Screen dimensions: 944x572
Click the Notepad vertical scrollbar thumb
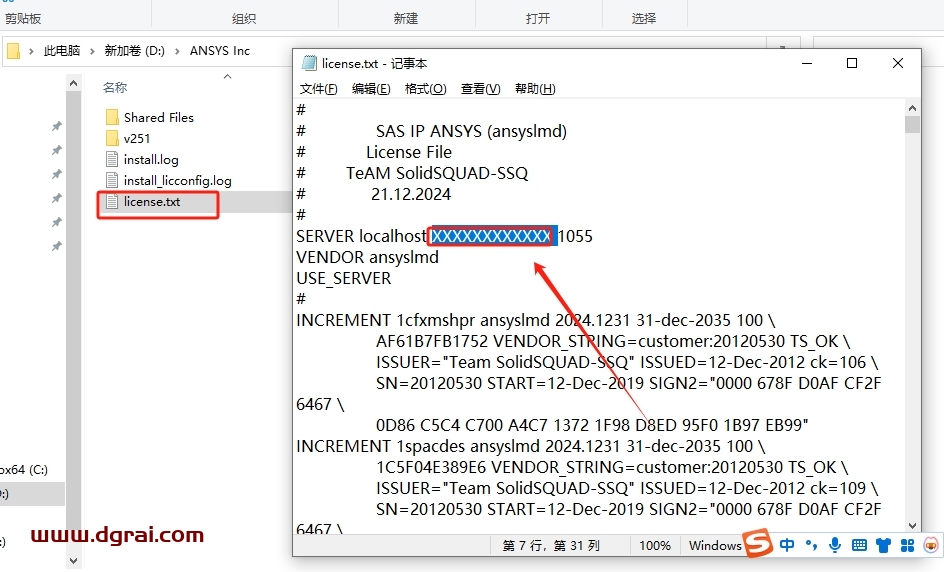coord(912,125)
